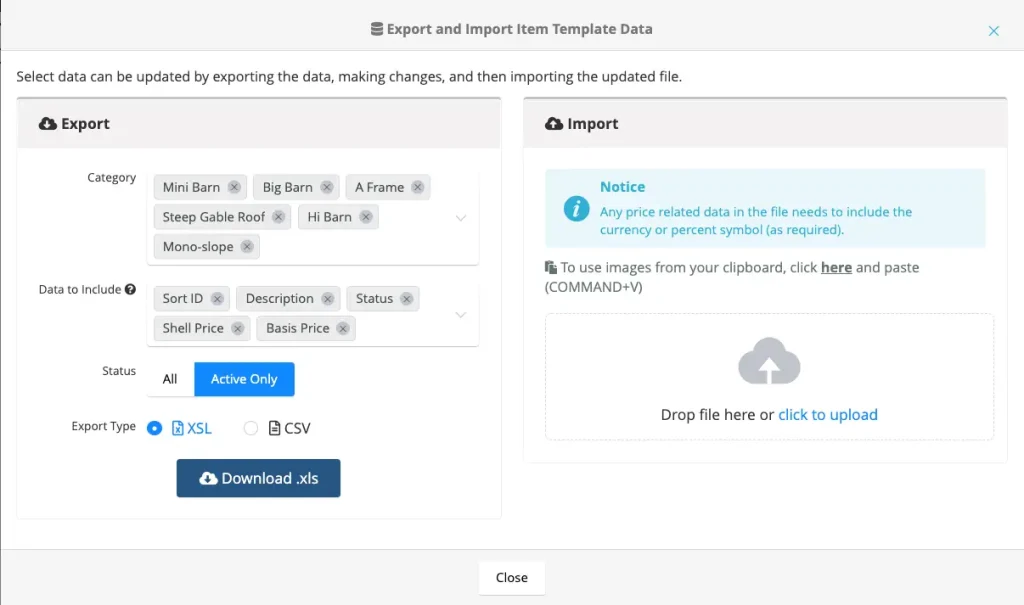Expand the Data to Include dropdown
This screenshot has height=605, width=1024.
point(460,314)
